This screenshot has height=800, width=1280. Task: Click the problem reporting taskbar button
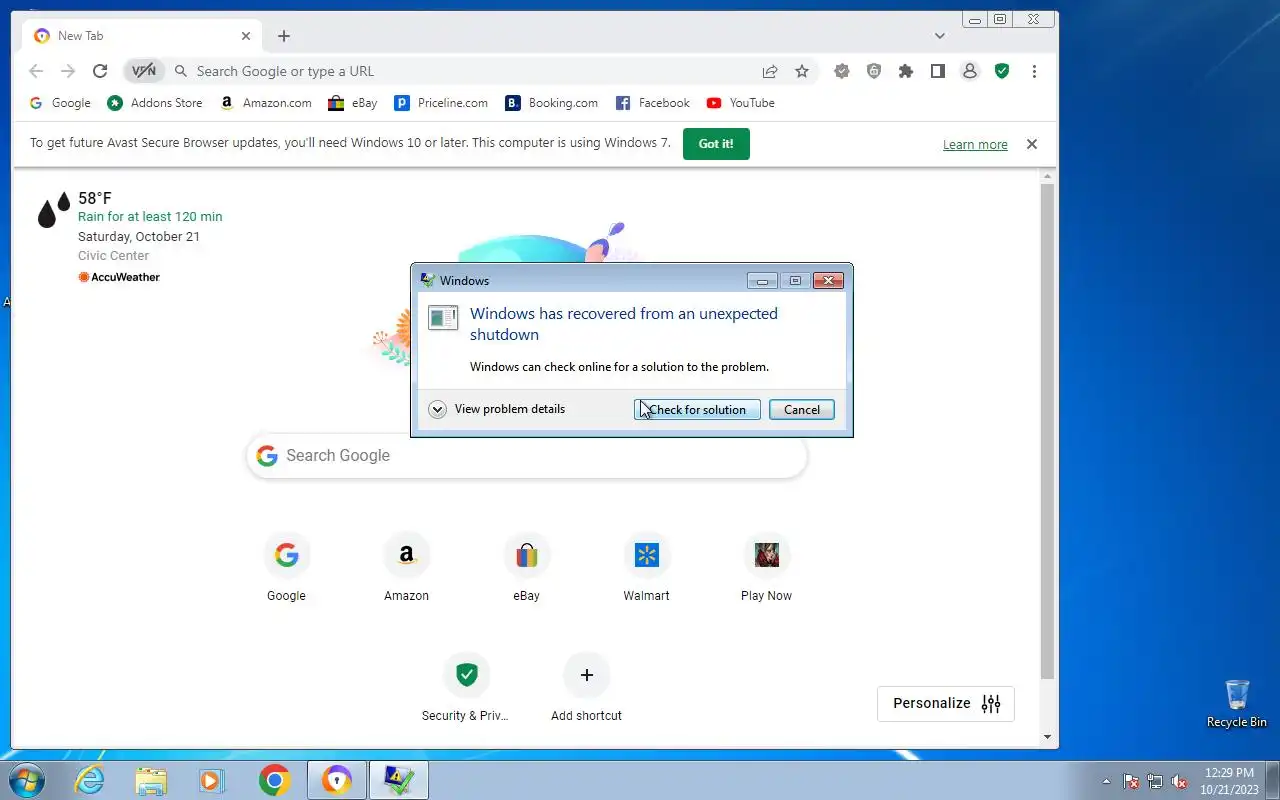399,780
